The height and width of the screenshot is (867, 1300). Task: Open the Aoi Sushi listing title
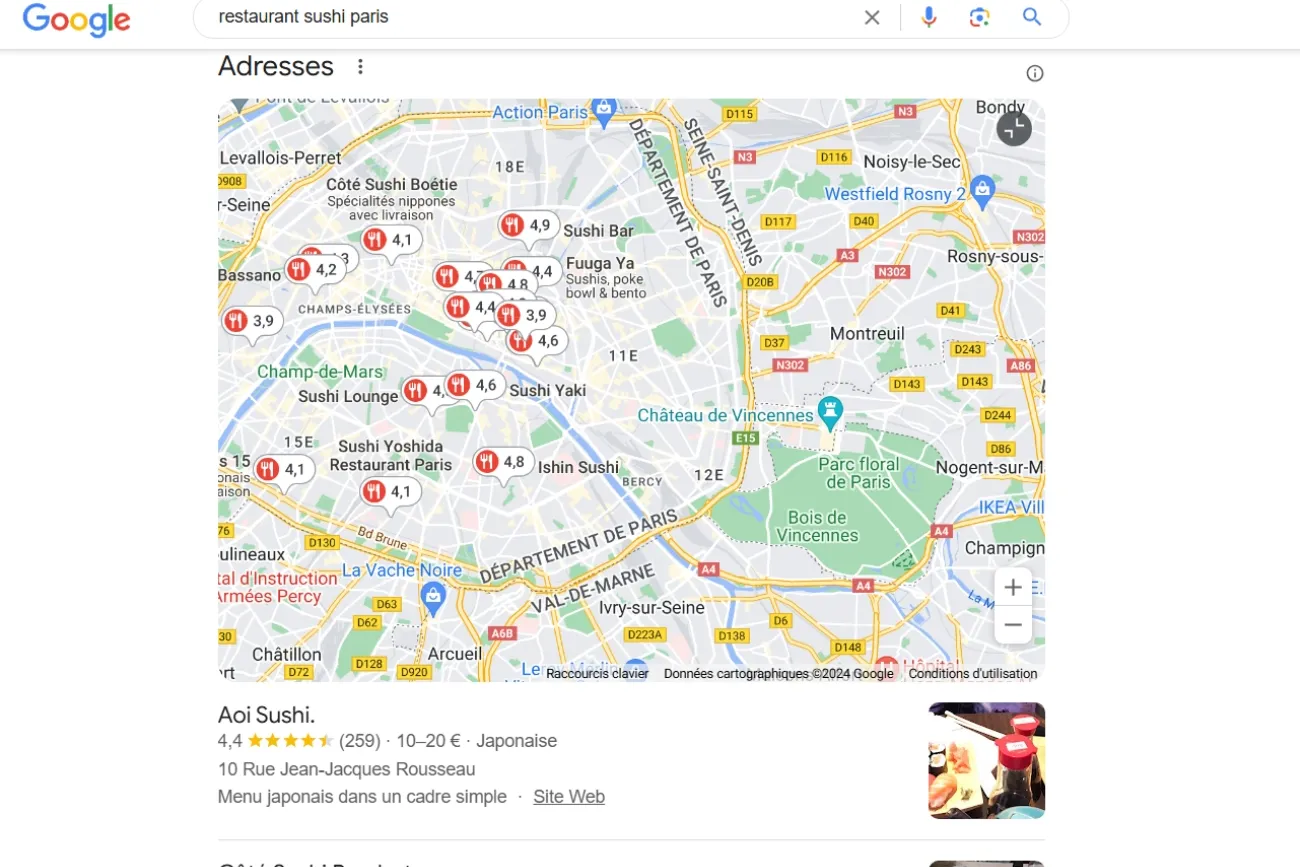click(267, 715)
